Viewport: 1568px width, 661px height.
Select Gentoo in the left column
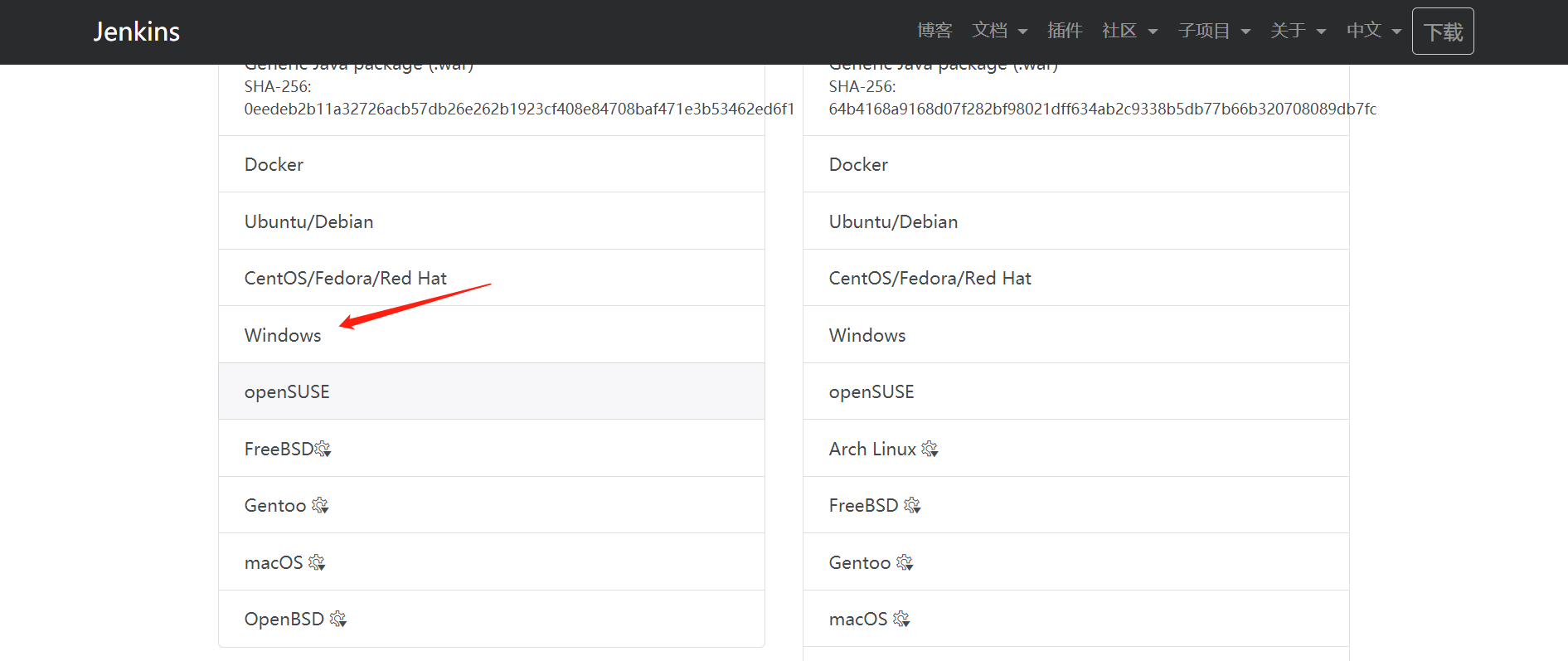click(x=492, y=505)
